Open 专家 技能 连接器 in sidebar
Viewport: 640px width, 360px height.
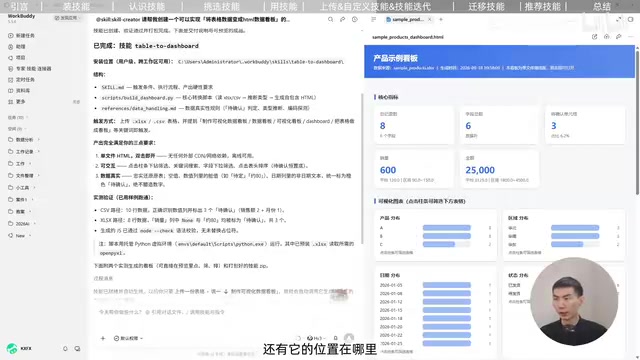[30, 69]
